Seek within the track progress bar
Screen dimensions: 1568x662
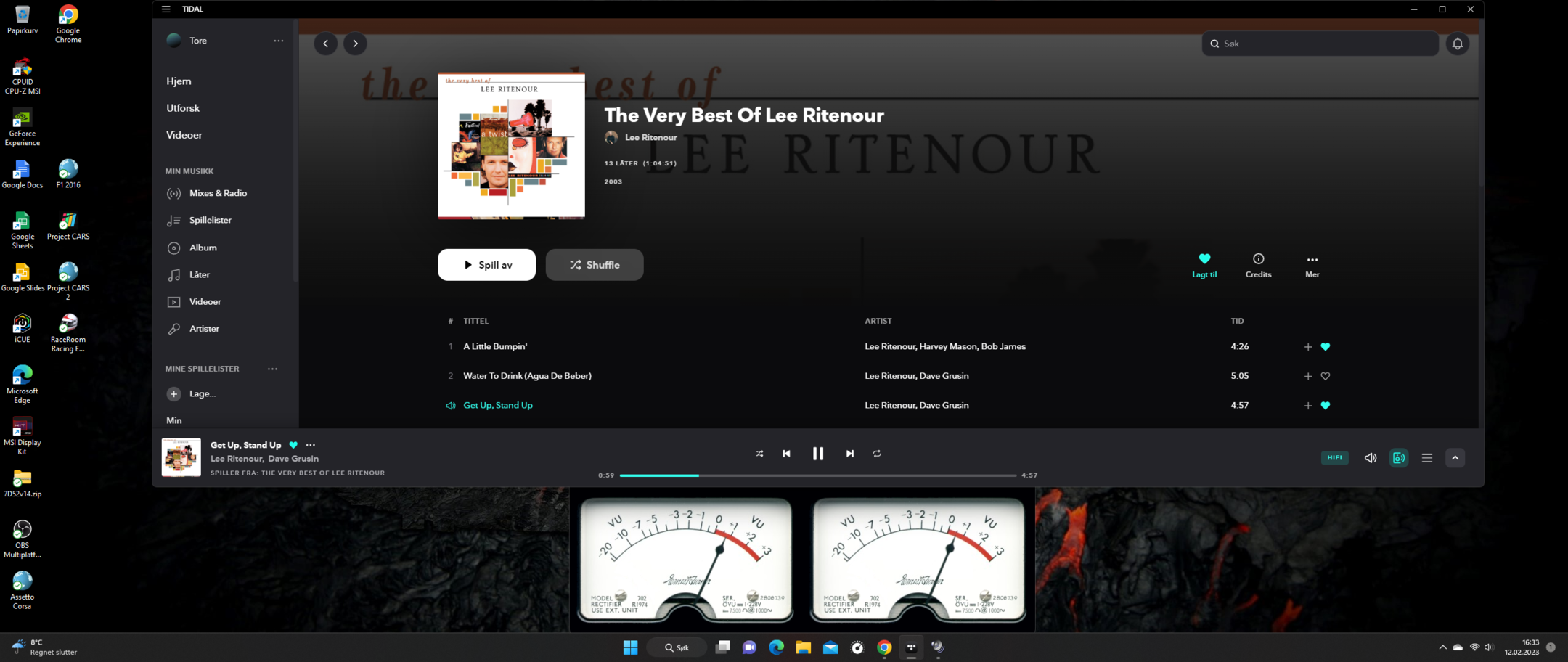(x=818, y=475)
